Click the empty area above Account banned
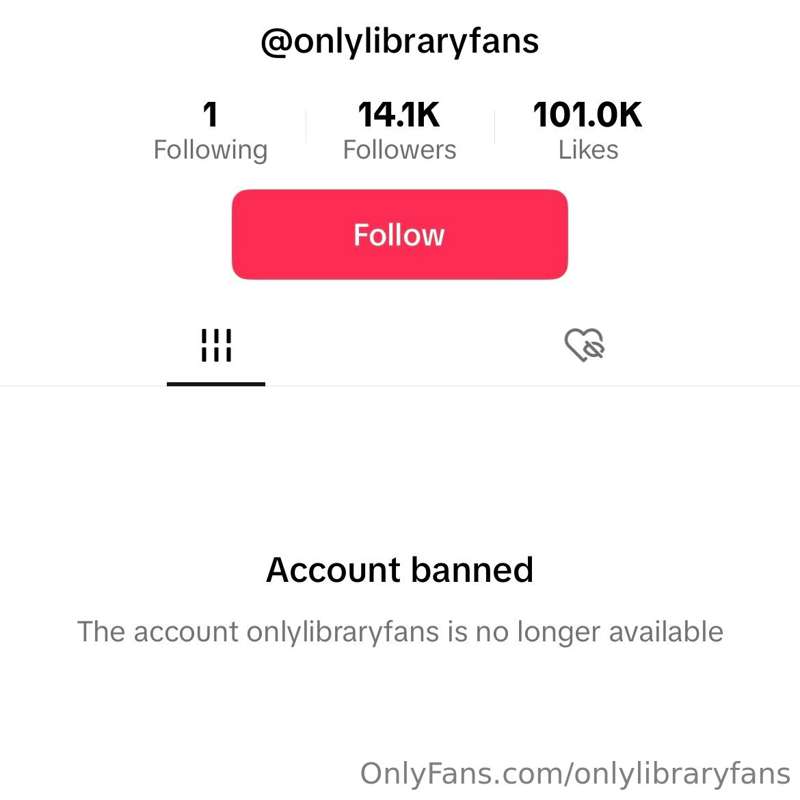The width and height of the screenshot is (800, 800). click(x=399, y=469)
